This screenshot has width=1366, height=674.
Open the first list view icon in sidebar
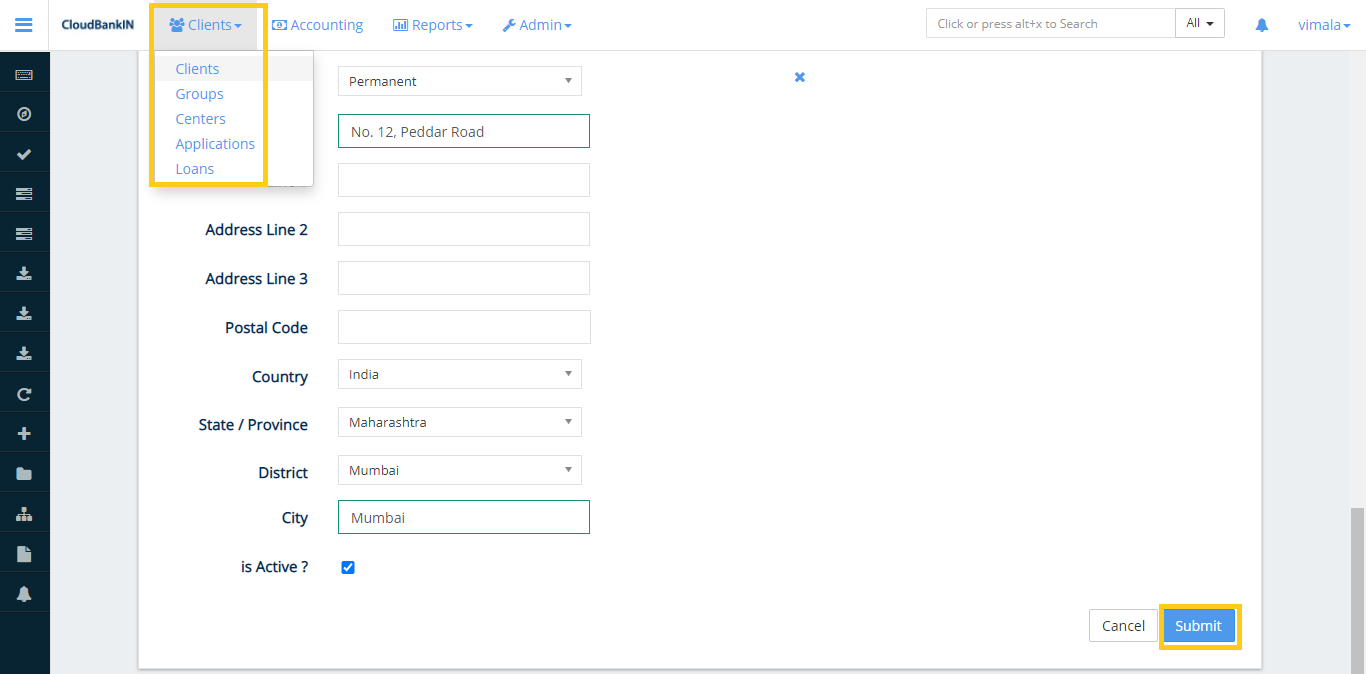tap(24, 192)
